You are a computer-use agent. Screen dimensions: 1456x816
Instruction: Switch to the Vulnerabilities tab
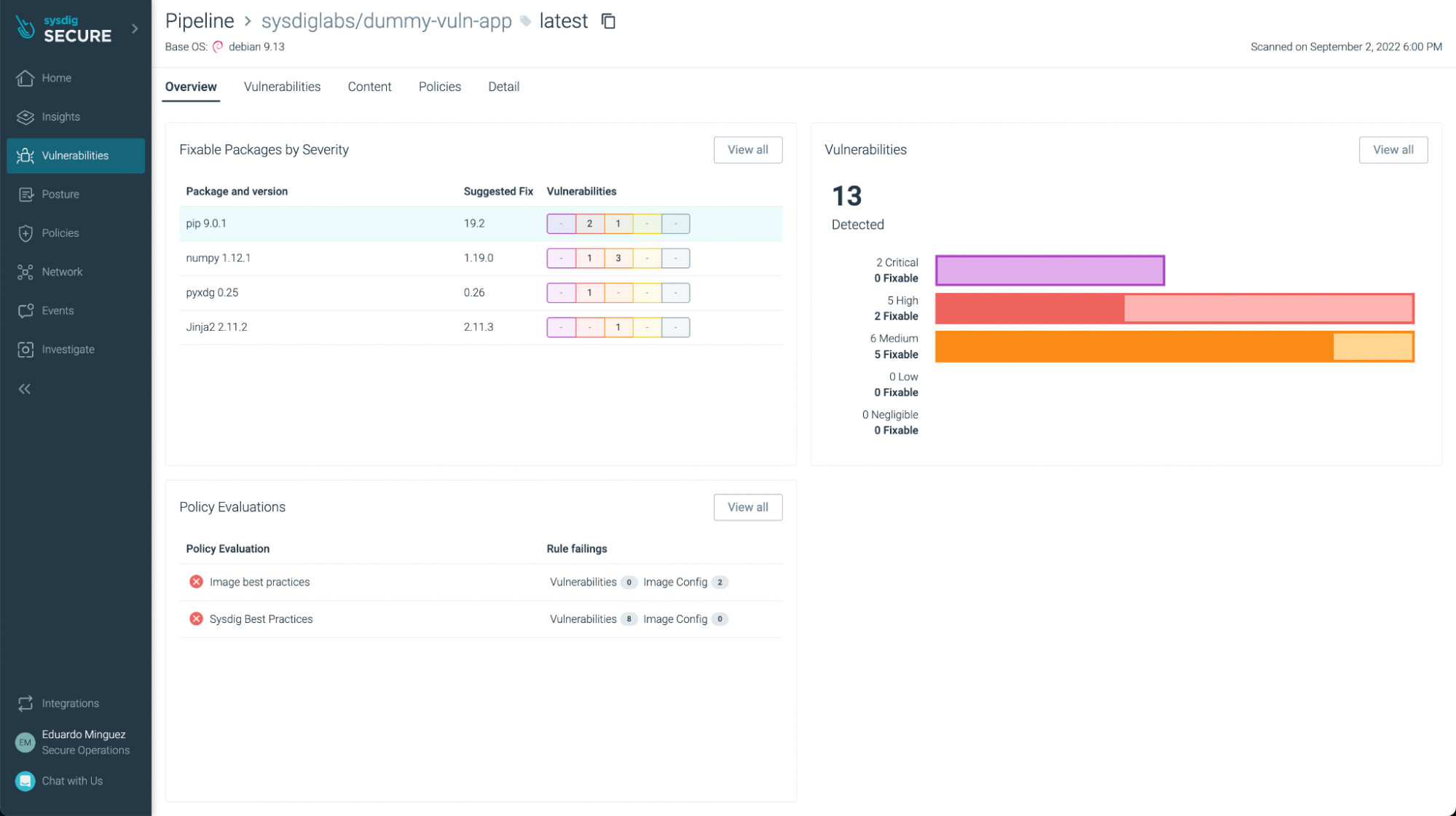(282, 87)
